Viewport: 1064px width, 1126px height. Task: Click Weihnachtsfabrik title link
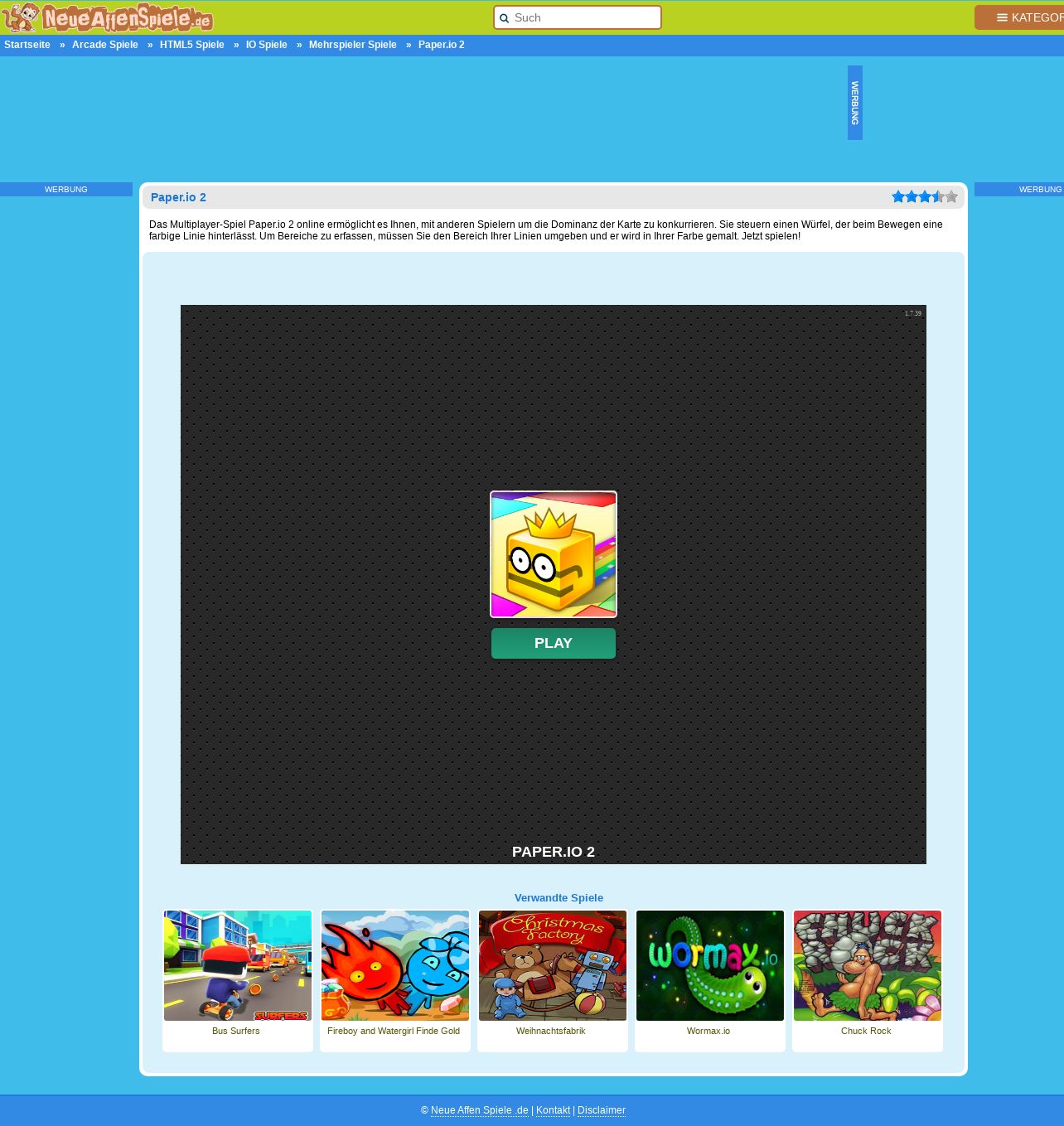551,1031
